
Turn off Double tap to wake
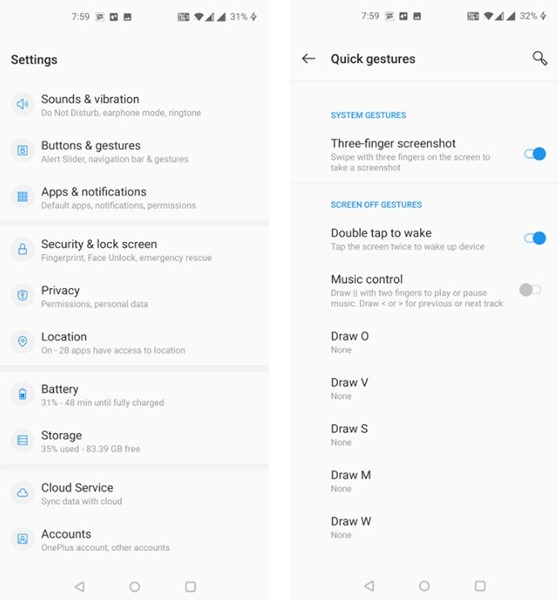[x=535, y=238]
